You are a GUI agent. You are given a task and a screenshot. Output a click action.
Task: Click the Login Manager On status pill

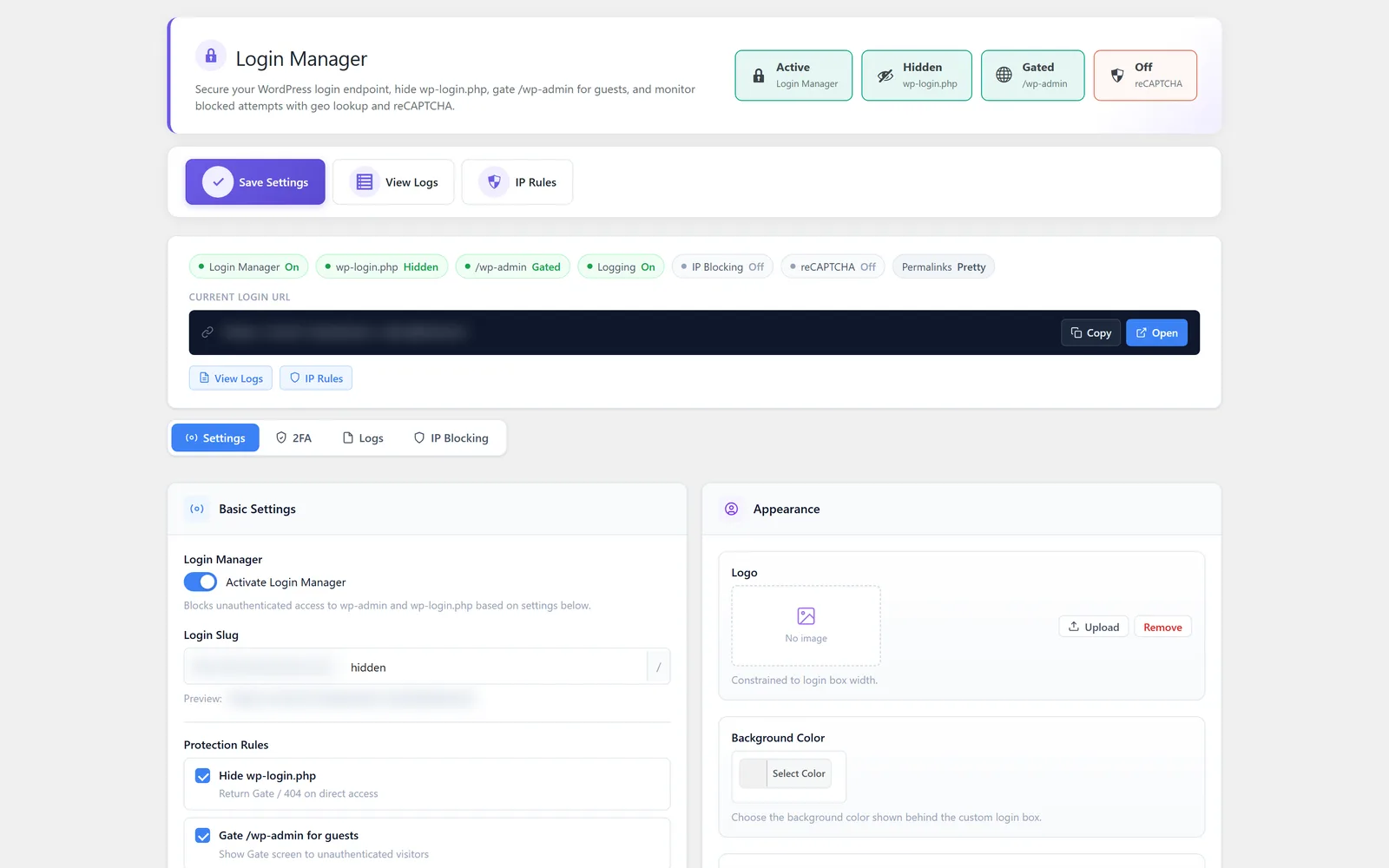(249, 266)
